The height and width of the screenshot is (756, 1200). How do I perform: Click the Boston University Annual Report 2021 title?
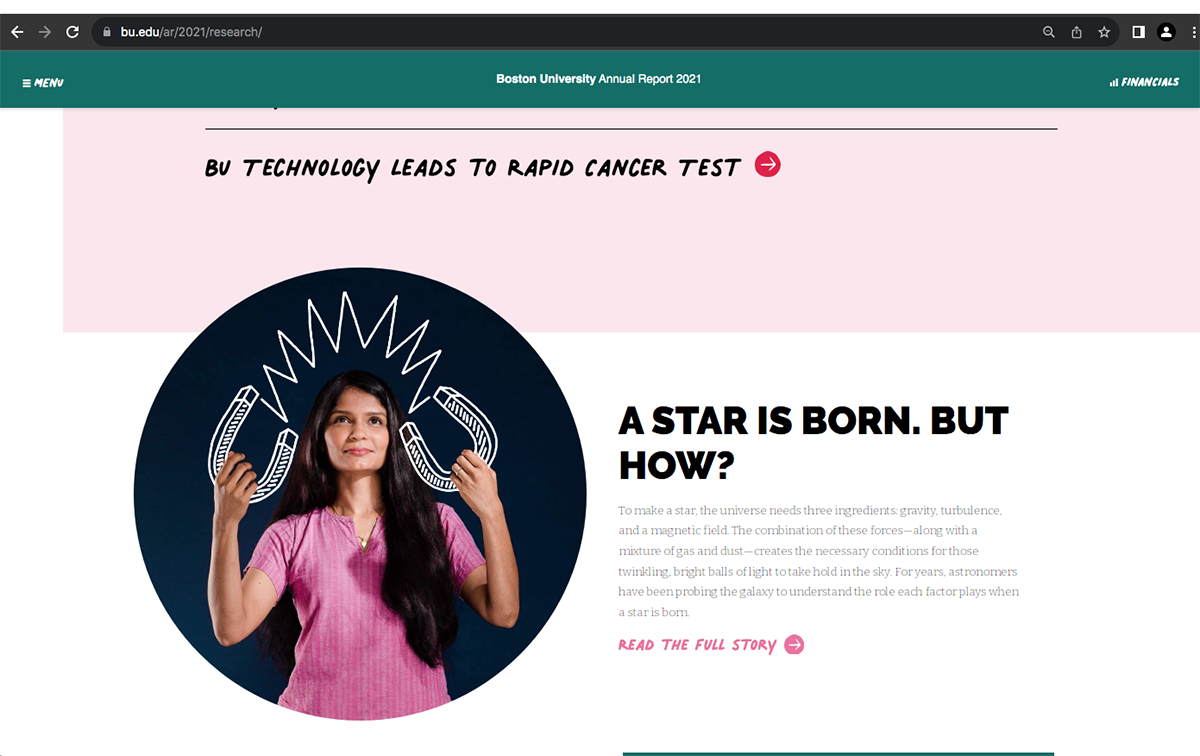[x=598, y=79]
